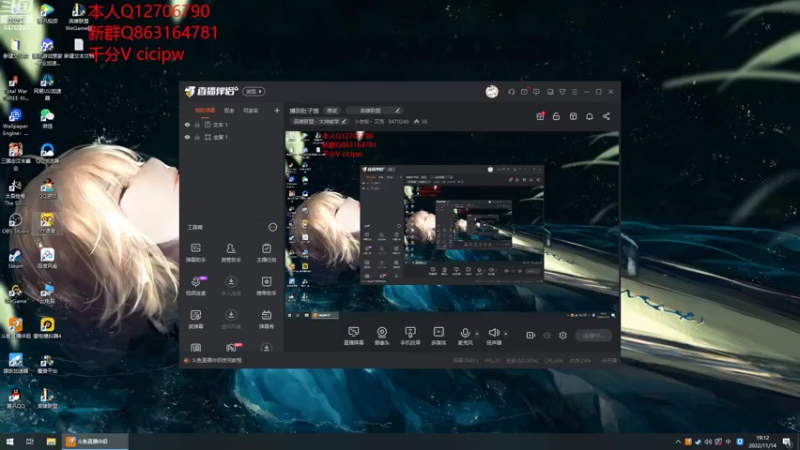This screenshot has width=800, height=450.
Task: Add a 多媒体 multimedia source
Action: [439, 336]
